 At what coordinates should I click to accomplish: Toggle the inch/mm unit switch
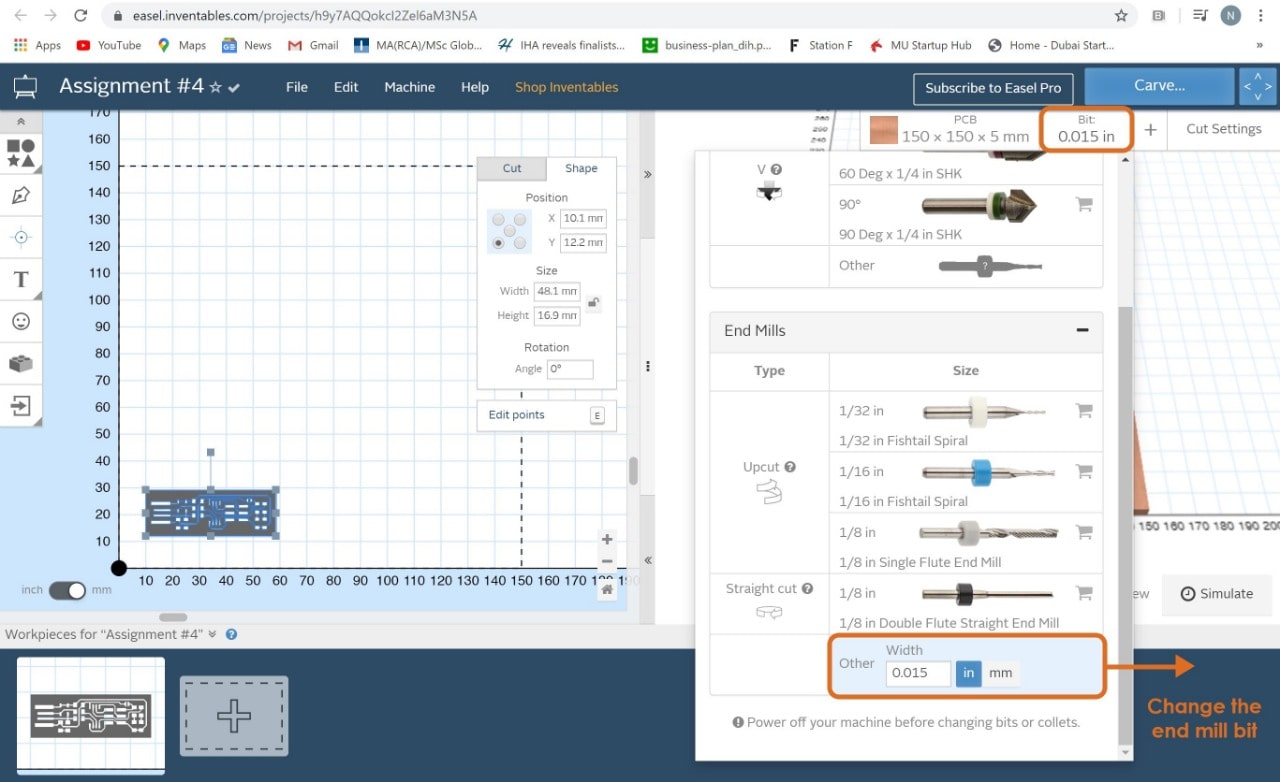67,590
